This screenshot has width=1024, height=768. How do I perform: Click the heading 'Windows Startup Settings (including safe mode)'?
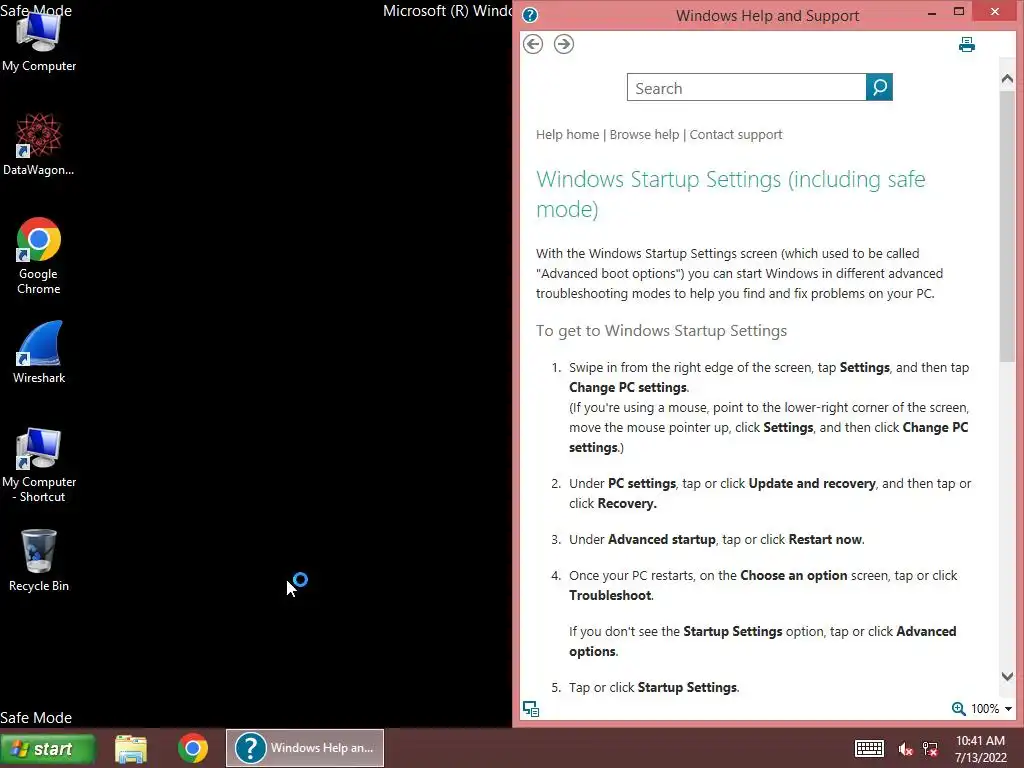coord(731,194)
